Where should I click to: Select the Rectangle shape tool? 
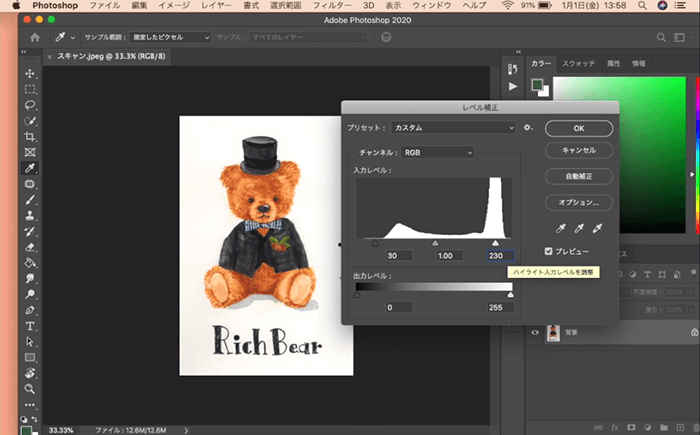tap(30, 357)
